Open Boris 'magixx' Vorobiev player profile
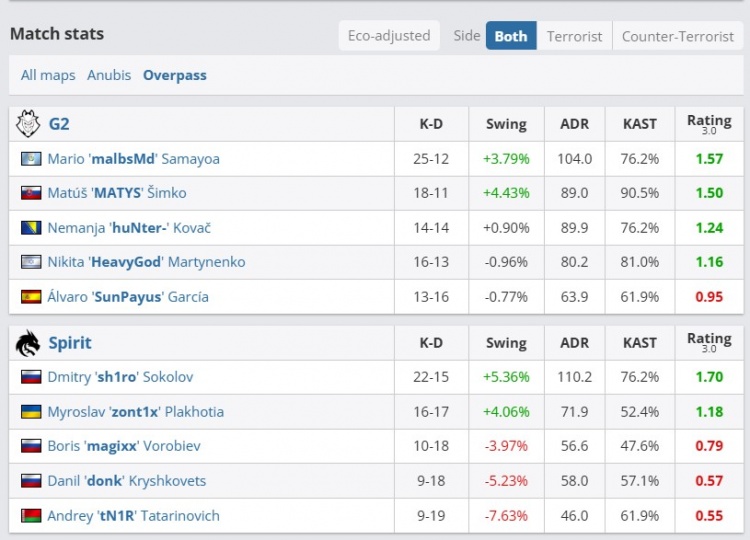This screenshot has height=540, width=750. (x=124, y=446)
